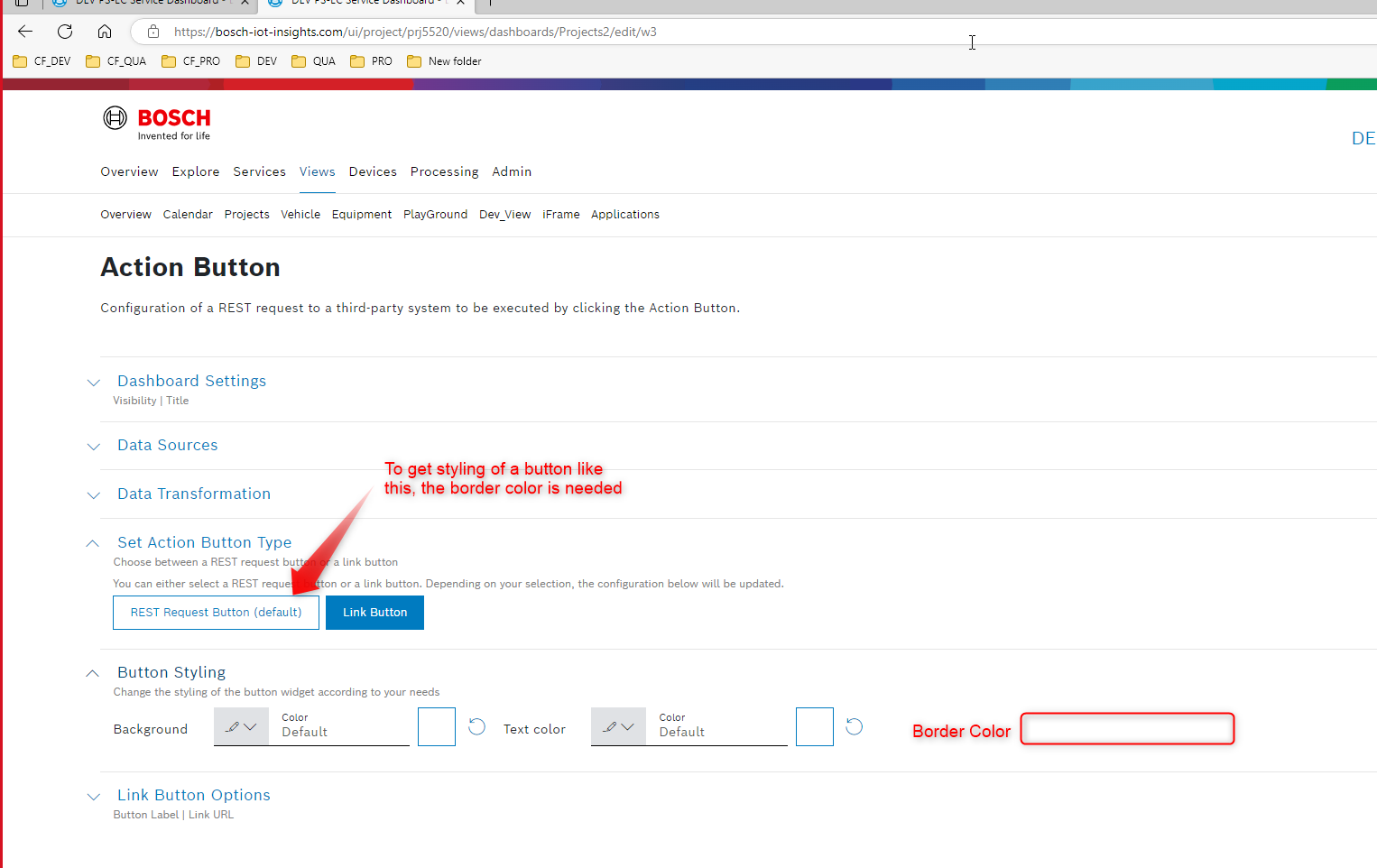Expand the Dashboard Settings section
Viewport: 1377px width, 868px height.
(x=191, y=381)
